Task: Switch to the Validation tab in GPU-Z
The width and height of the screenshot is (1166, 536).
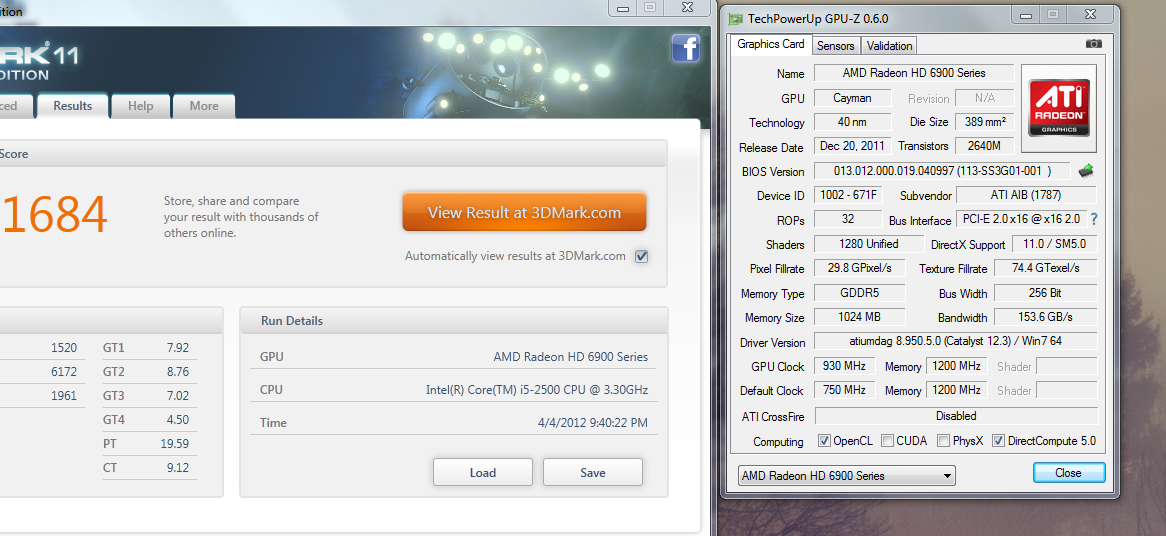Action: click(889, 46)
